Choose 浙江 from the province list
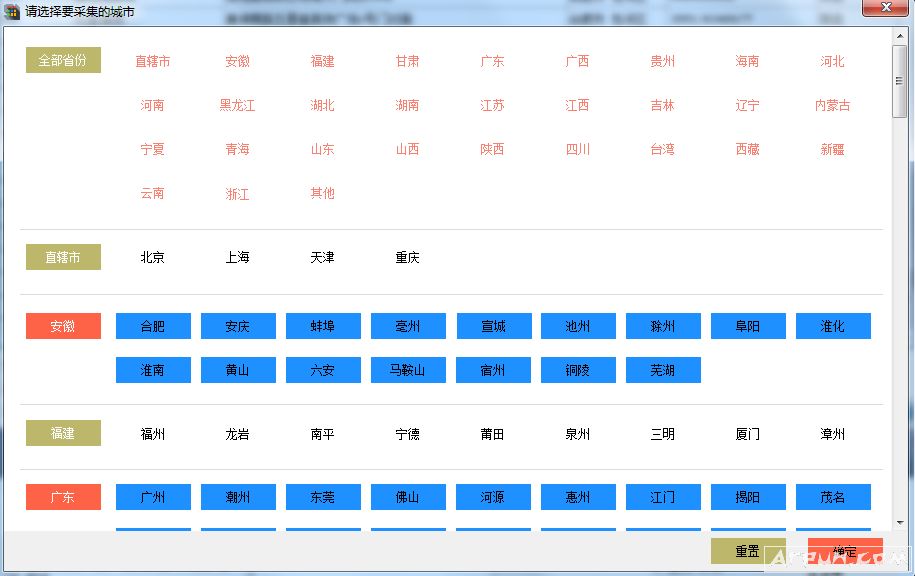 tap(237, 194)
